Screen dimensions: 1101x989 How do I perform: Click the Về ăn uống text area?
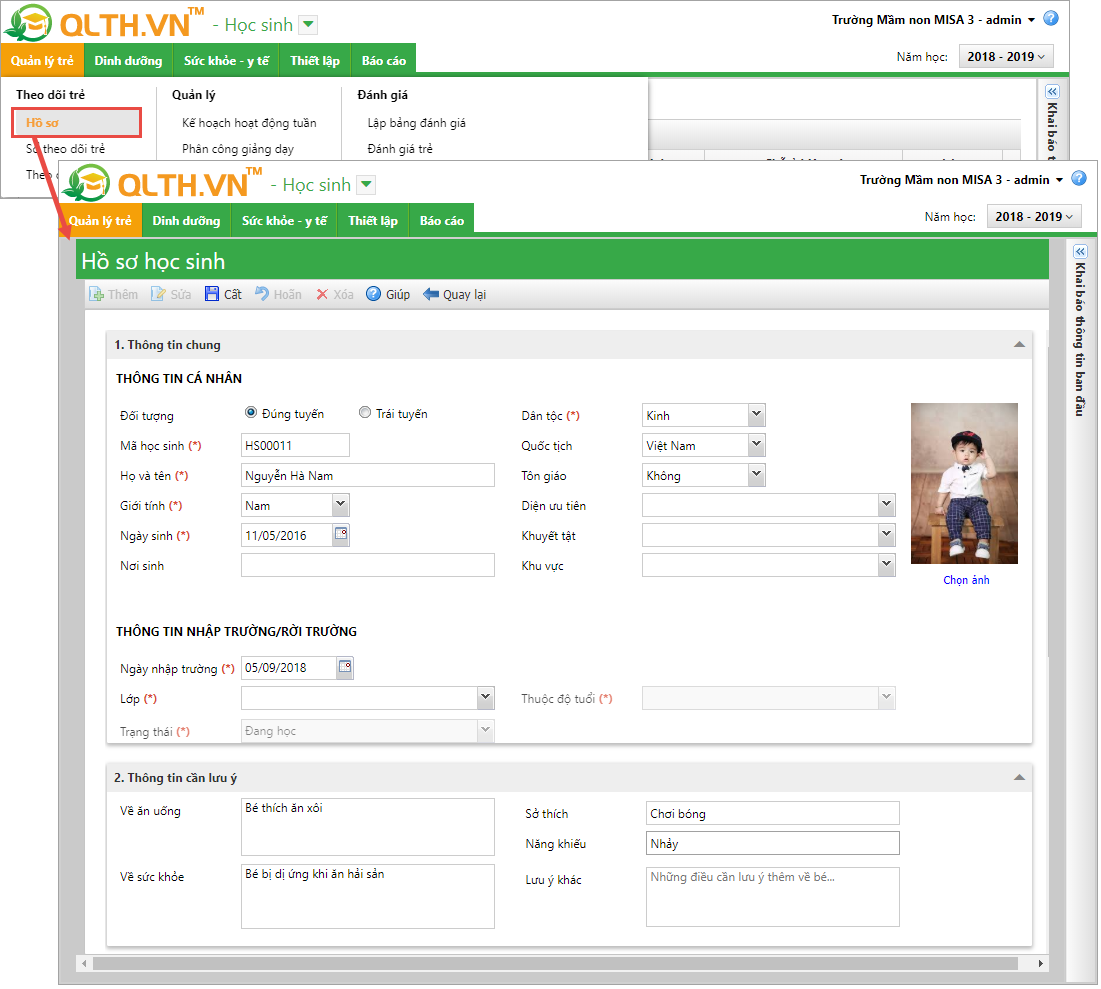click(368, 827)
